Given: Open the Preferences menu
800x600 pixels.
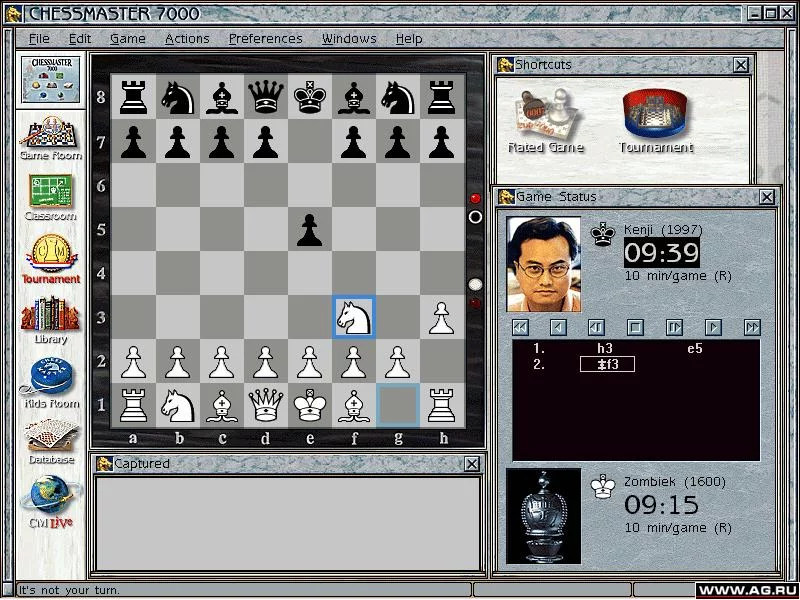Looking at the screenshot, I should pyautogui.click(x=265, y=39).
